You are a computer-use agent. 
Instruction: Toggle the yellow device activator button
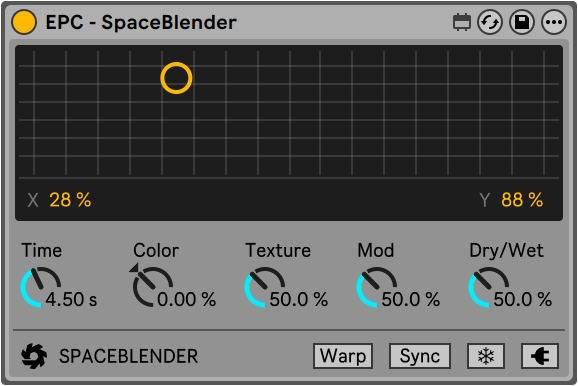24,22
